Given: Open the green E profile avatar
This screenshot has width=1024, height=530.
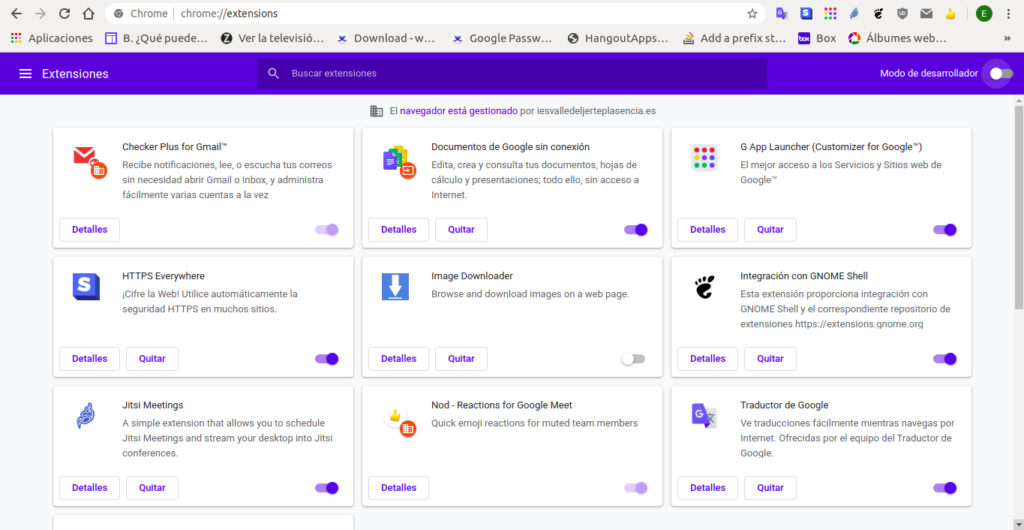Looking at the screenshot, I should (984, 13).
